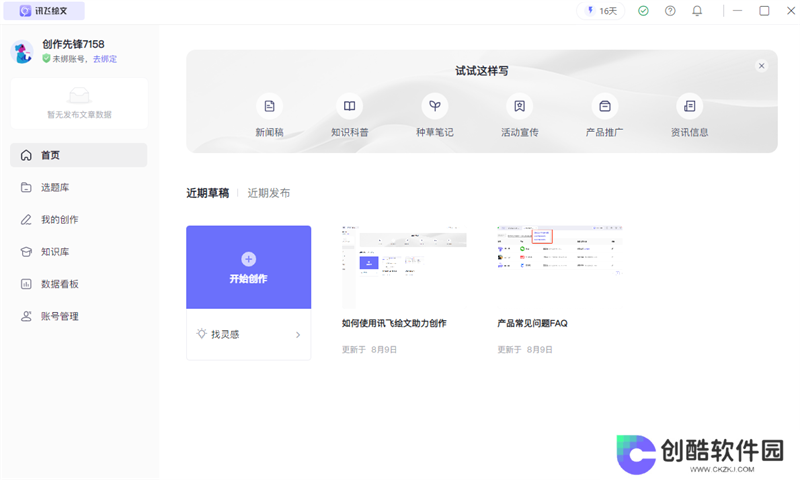Click the 新闻稿 template icon
This screenshot has height=480, width=800.
pos(269,106)
